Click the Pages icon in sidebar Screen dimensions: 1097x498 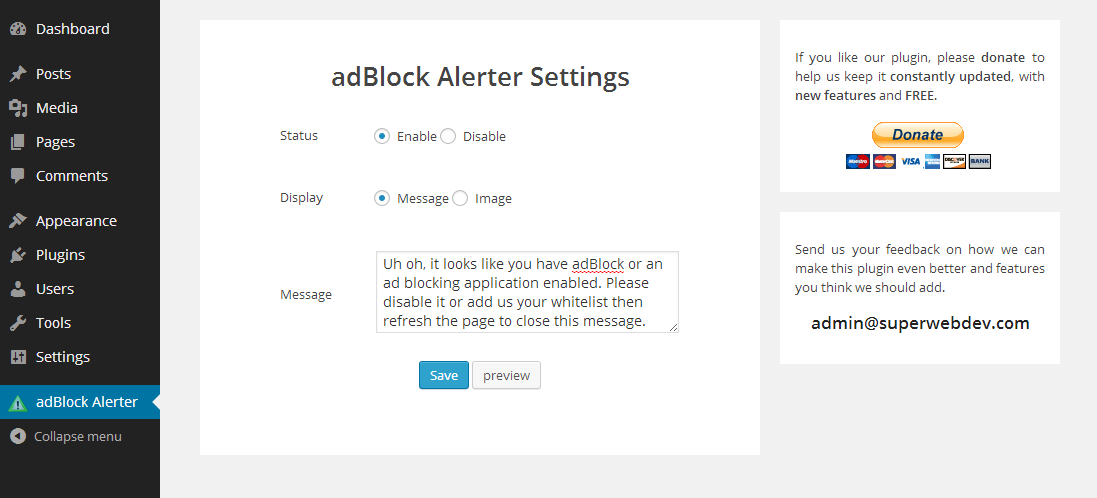[x=17, y=142]
